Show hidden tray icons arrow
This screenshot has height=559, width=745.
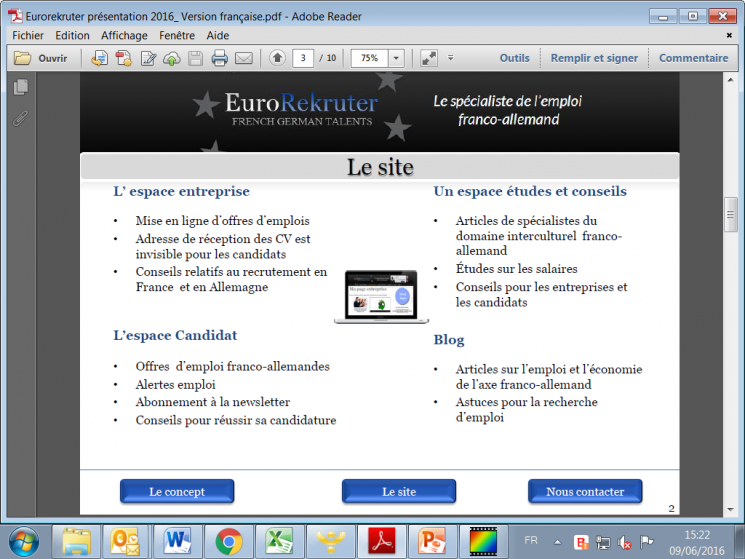[558, 542]
